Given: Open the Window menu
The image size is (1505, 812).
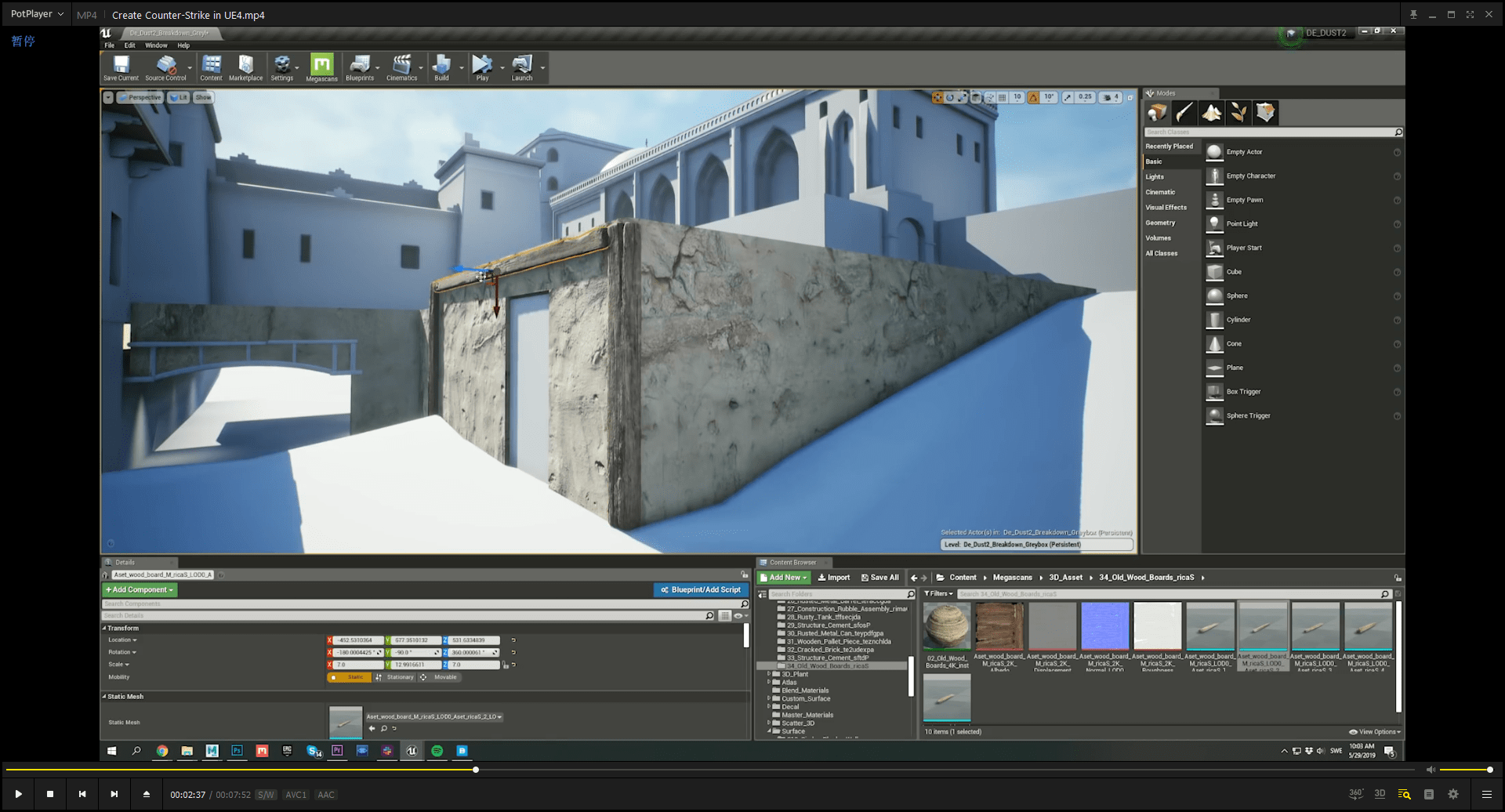Looking at the screenshot, I should (156, 45).
